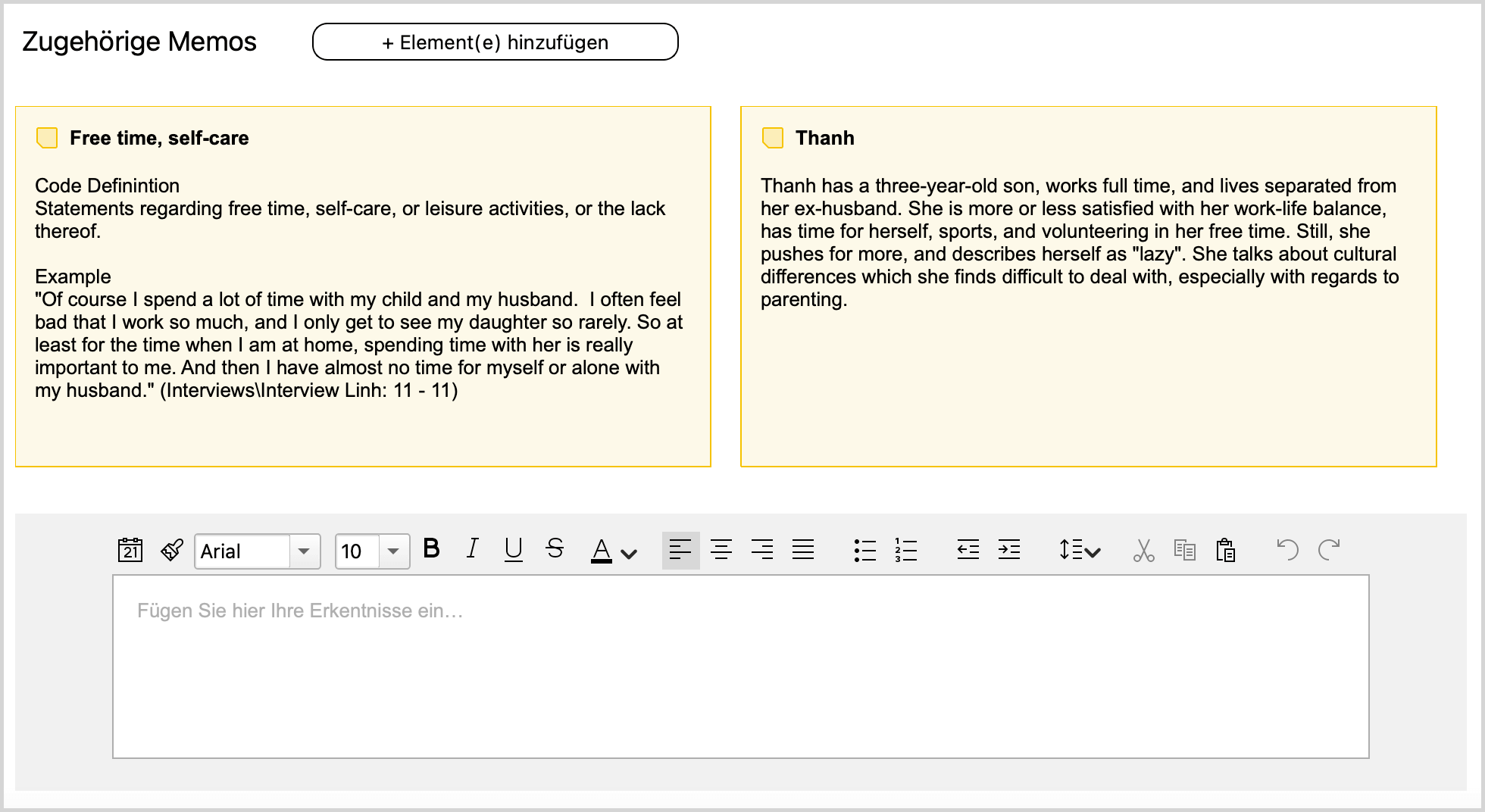
Task: Click the + Element(e) hinzufügen button
Action: tap(495, 42)
